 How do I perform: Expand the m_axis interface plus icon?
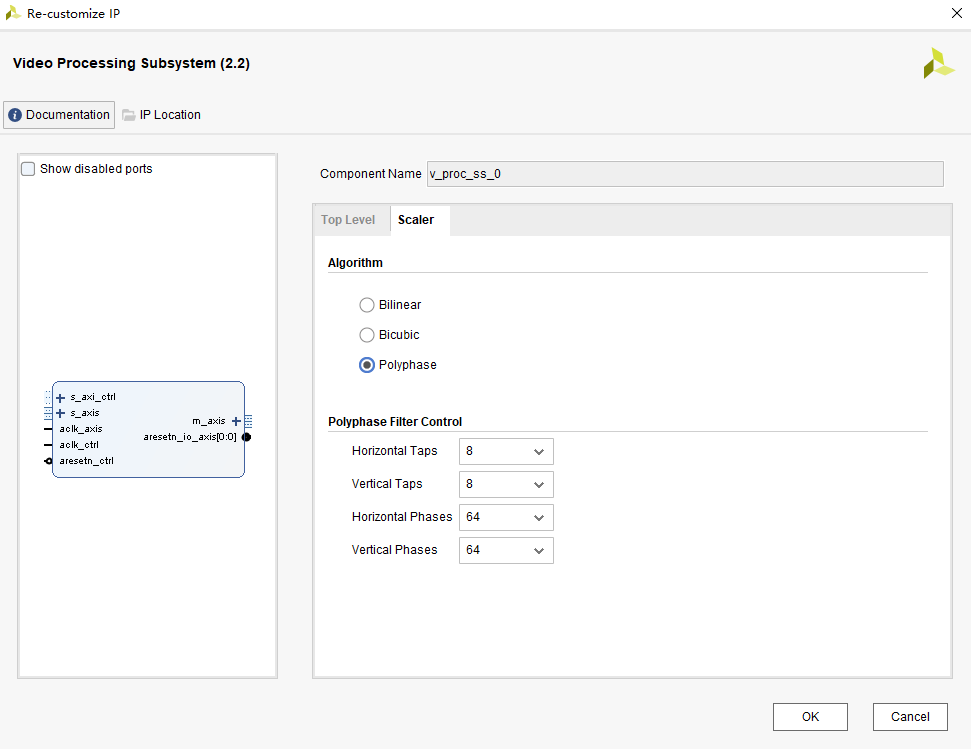tap(234, 421)
